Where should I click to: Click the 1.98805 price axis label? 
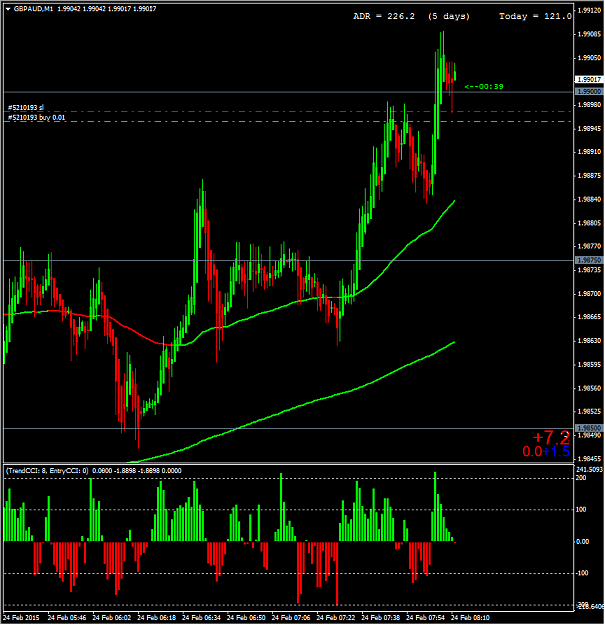[589, 223]
